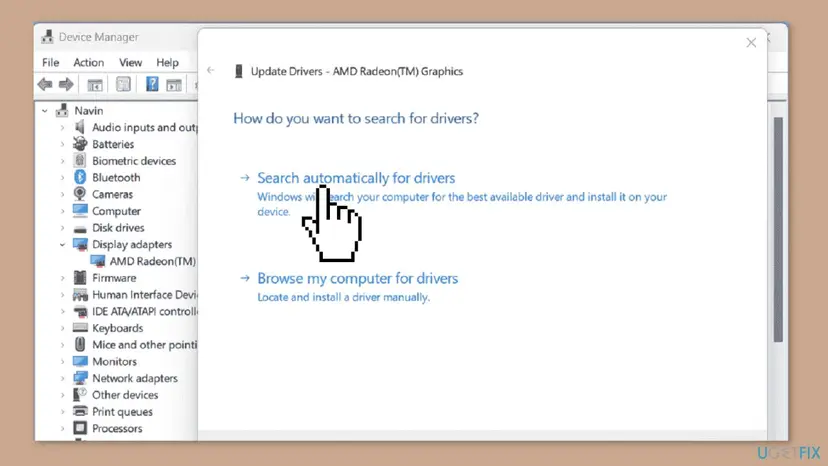Select the Print queues label
This screenshot has width=828, height=466.
pos(123,412)
